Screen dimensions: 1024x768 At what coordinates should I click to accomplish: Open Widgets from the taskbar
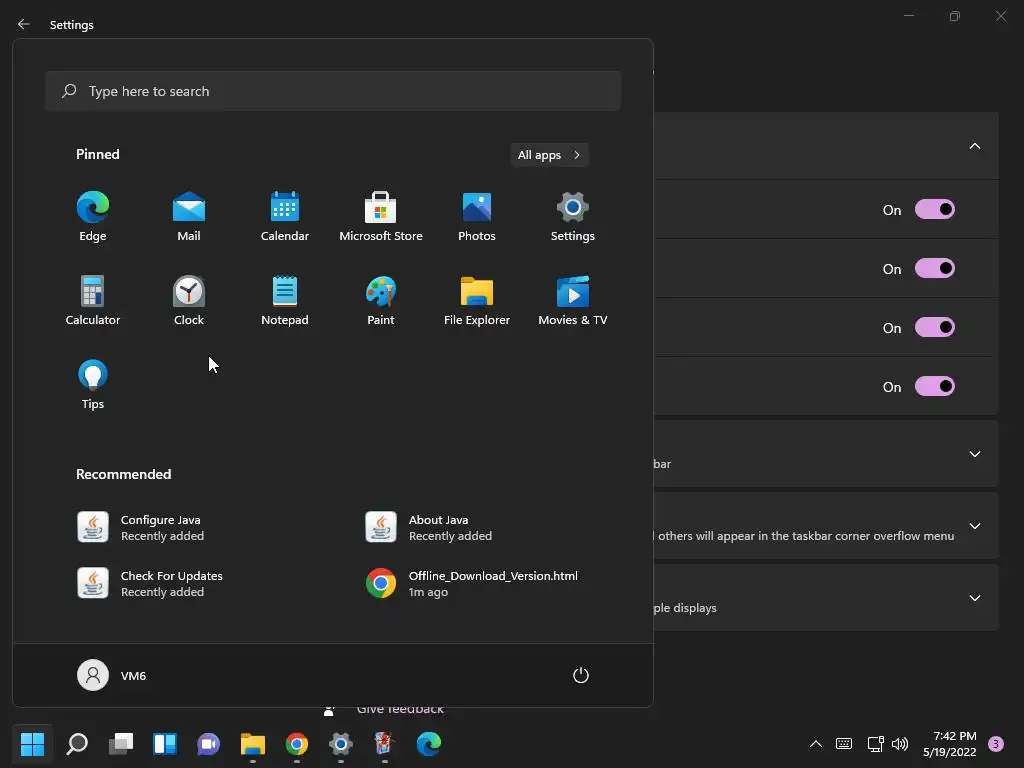point(165,744)
